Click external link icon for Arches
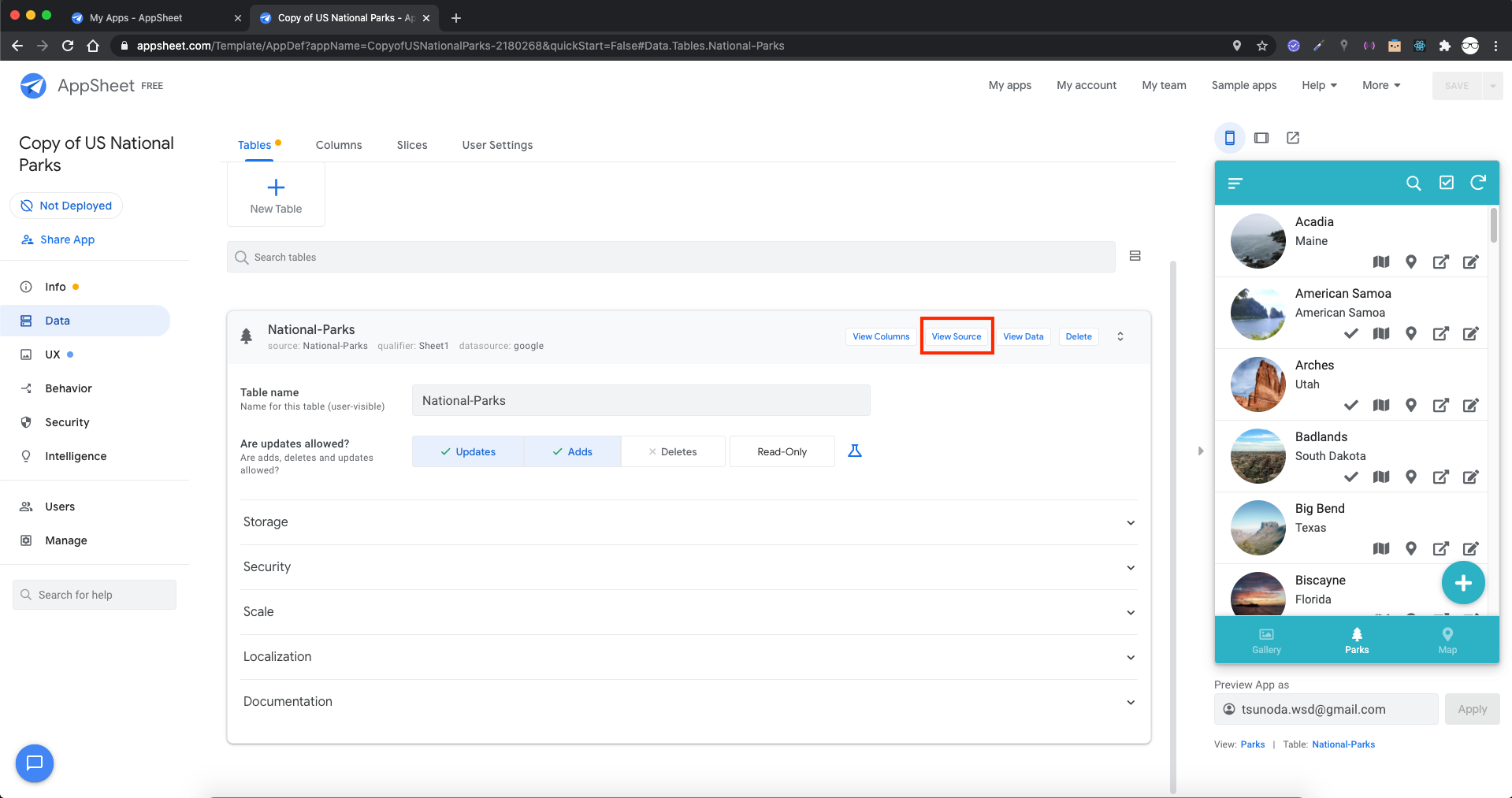This screenshot has height=798, width=1512. coord(1441,406)
